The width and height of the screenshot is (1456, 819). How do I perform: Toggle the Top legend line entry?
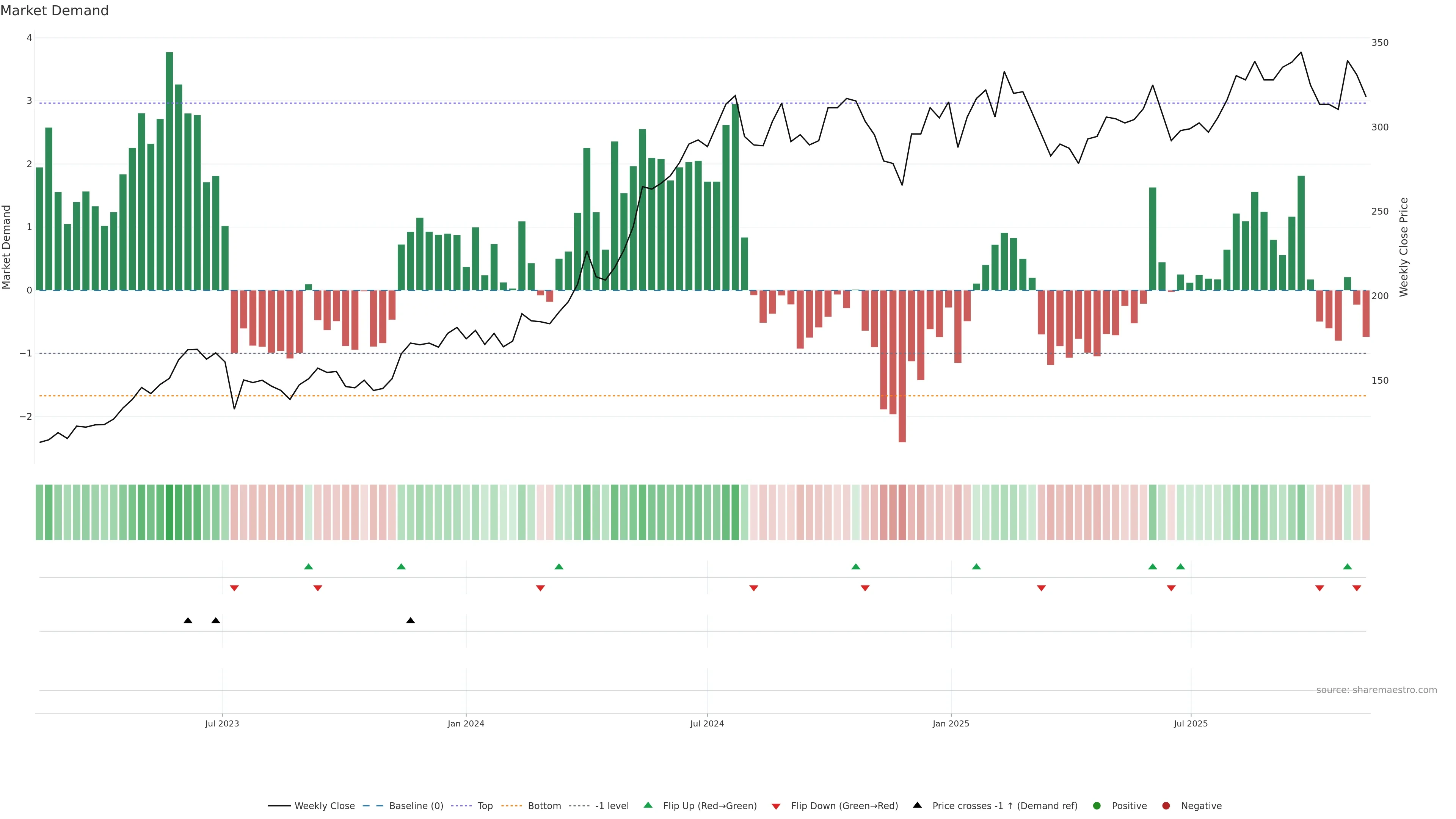485,805
